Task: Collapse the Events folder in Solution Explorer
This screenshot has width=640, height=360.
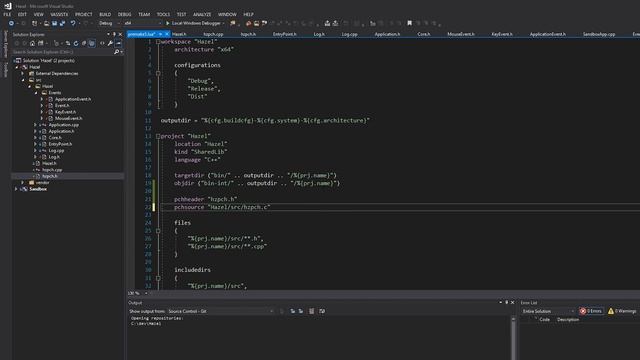Action: pos(36,93)
